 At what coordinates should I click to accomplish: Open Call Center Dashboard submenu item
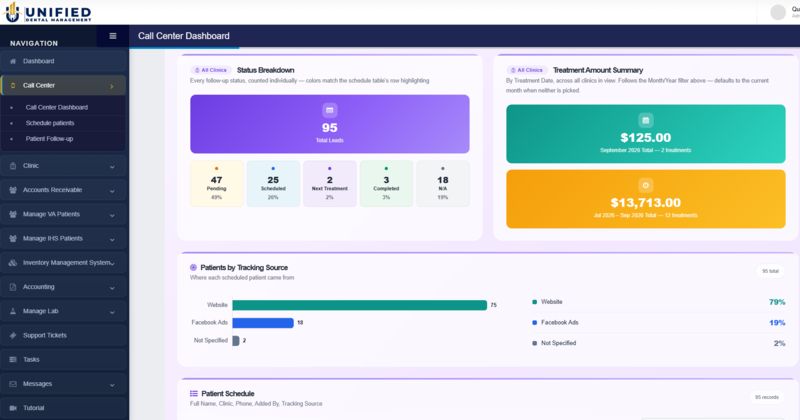click(x=57, y=108)
